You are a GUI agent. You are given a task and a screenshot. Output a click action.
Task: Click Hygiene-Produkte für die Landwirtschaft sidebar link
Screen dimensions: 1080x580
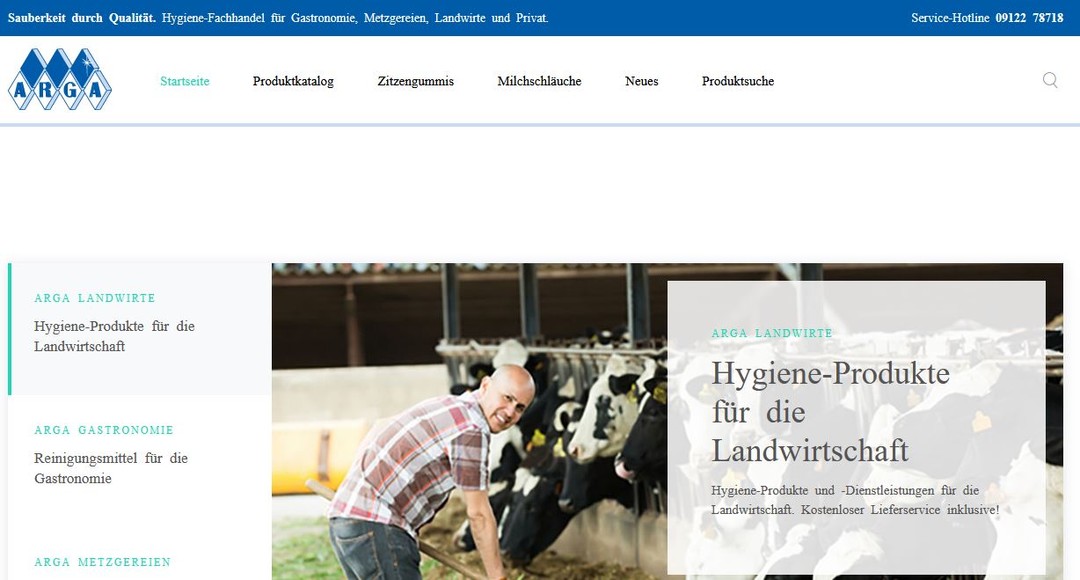[115, 336]
